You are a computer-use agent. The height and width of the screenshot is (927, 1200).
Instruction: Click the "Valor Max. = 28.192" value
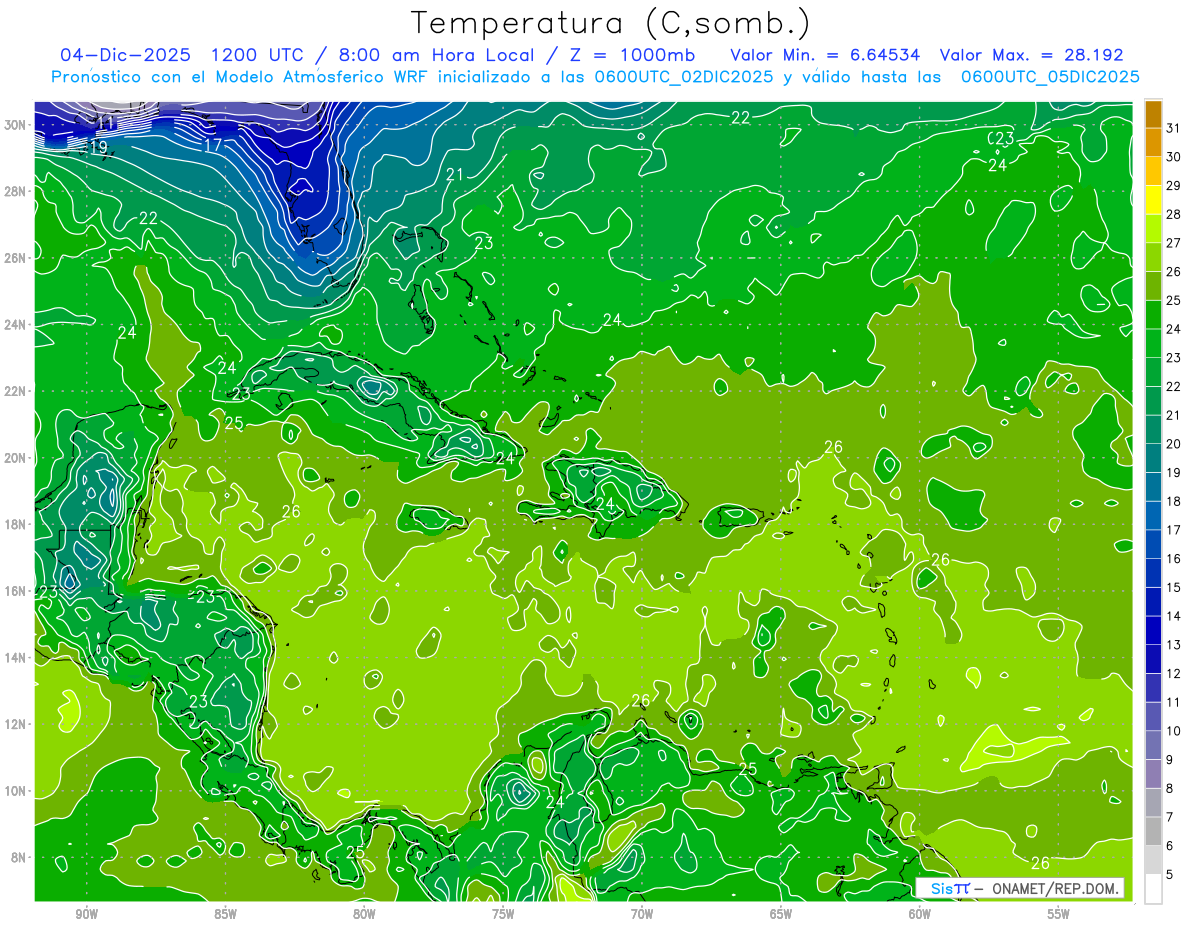(1032, 55)
